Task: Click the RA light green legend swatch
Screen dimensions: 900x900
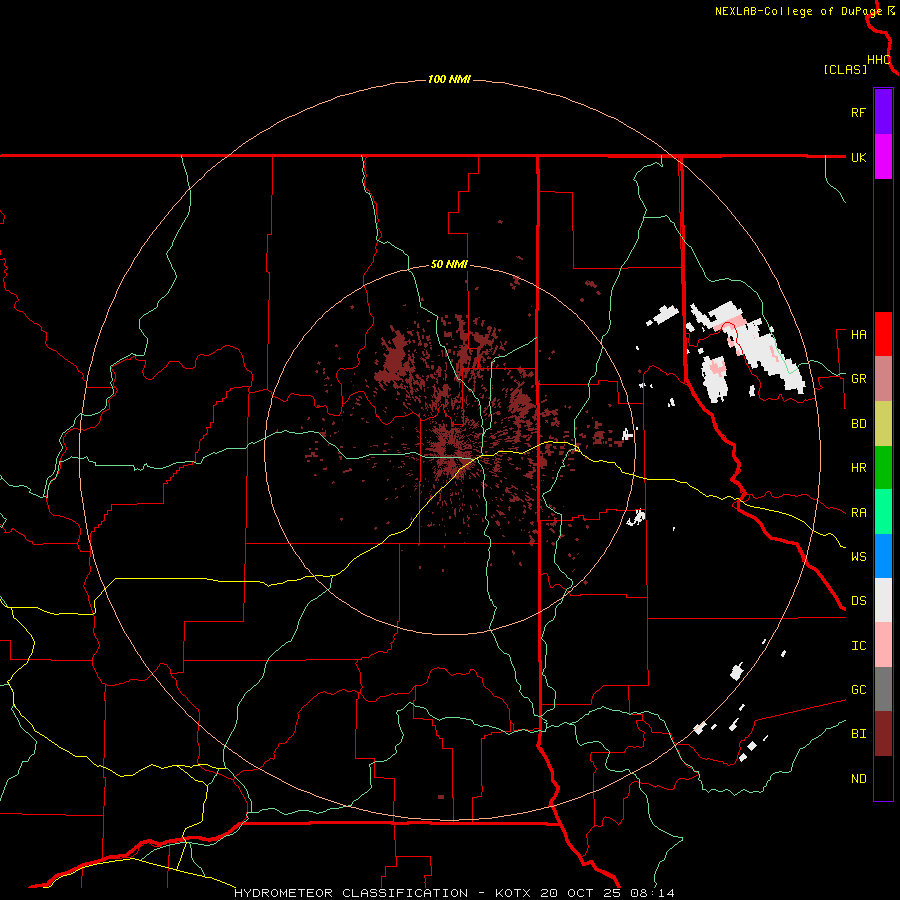Action: tap(883, 512)
